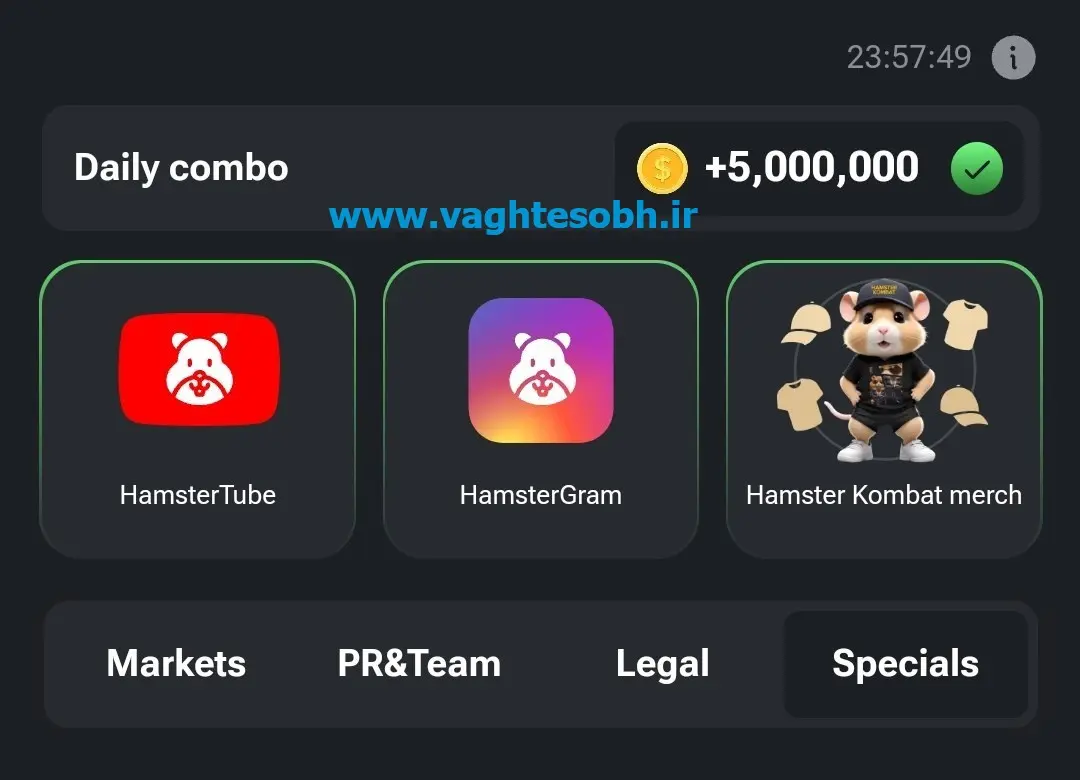Tap the 23:57:49 countdown timer

909,57
